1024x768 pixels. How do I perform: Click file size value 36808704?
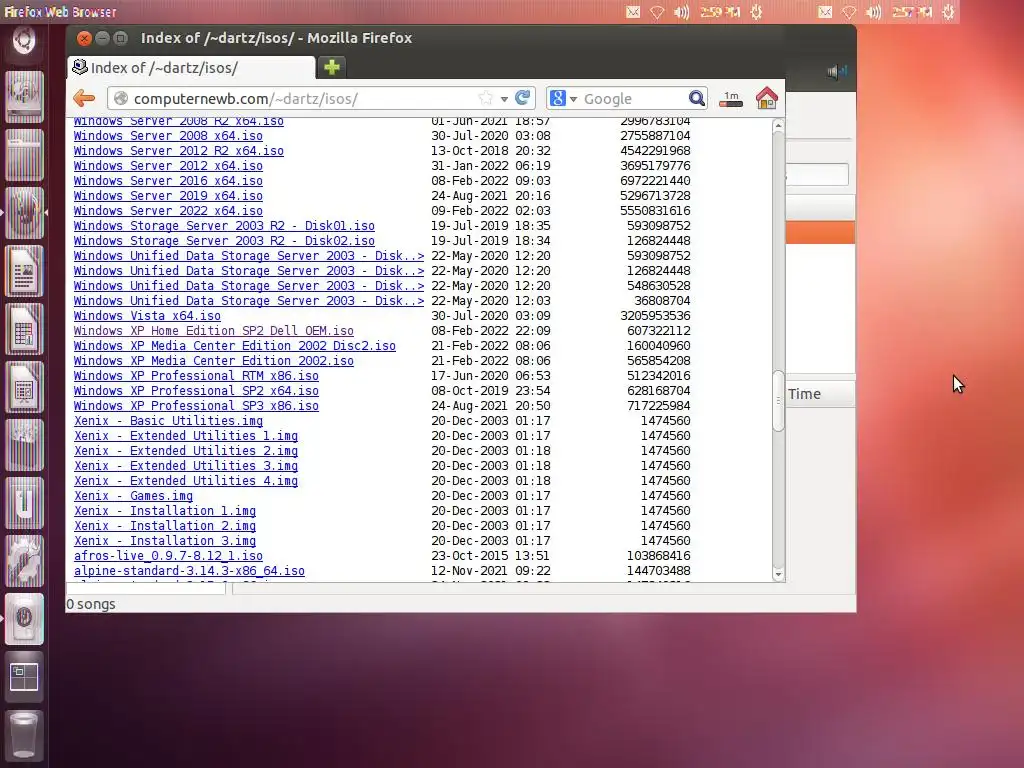pos(662,301)
